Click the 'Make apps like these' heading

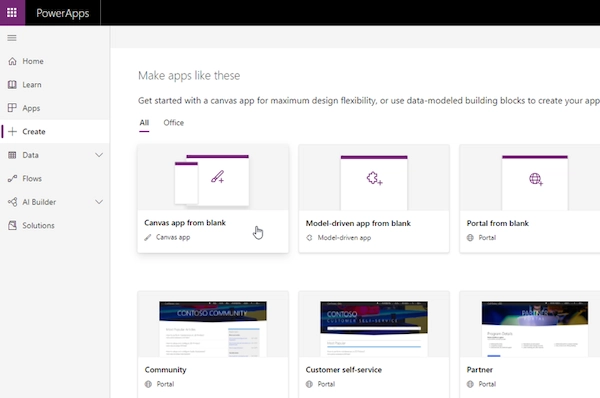pos(189,76)
